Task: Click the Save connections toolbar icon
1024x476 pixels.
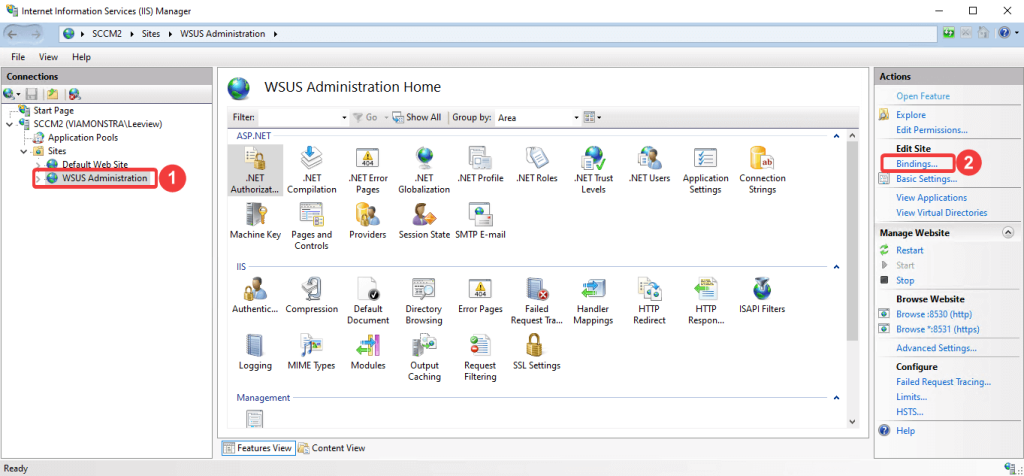Action: coord(31,94)
